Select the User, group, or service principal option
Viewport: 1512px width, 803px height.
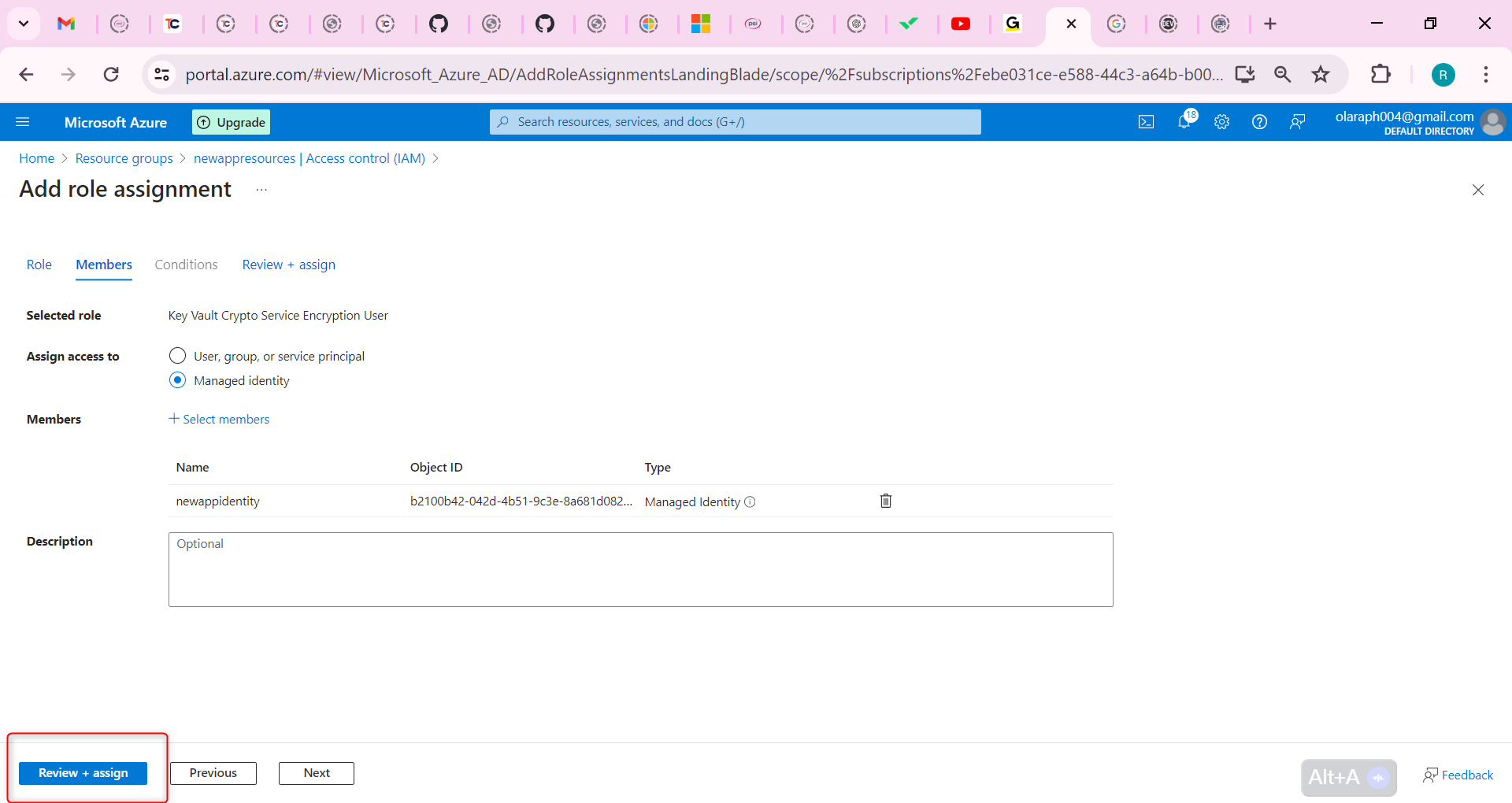pyautogui.click(x=177, y=355)
